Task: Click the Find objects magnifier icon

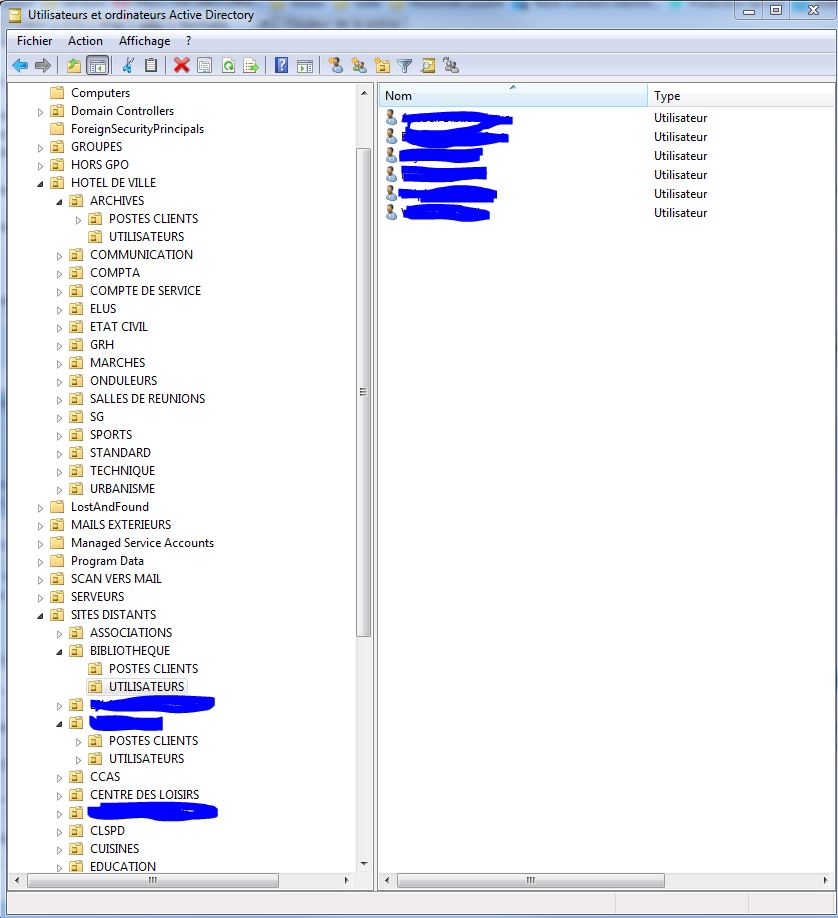Action: tap(428, 66)
